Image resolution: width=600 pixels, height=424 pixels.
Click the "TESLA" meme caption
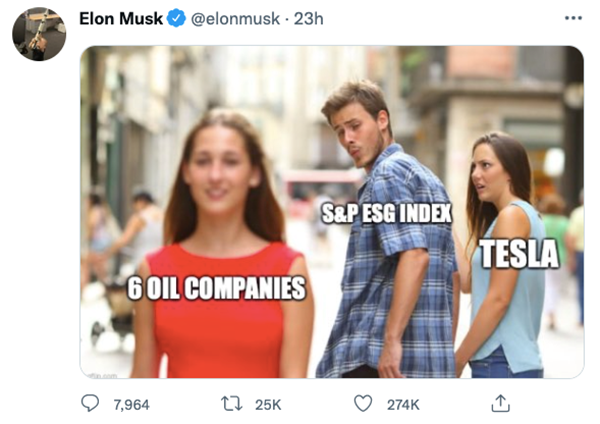coord(518,253)
